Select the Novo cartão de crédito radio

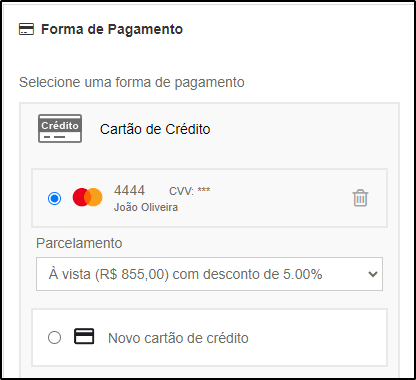point(54,337)
